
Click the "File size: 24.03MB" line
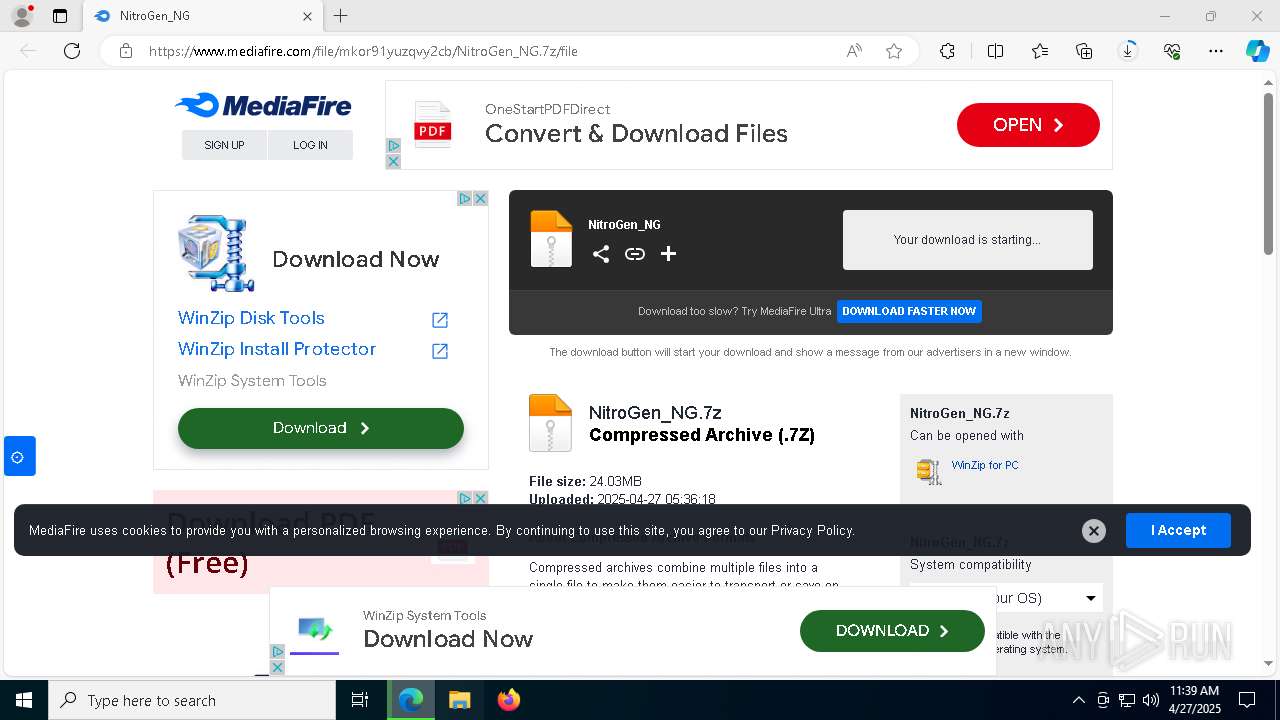[586, 481]
